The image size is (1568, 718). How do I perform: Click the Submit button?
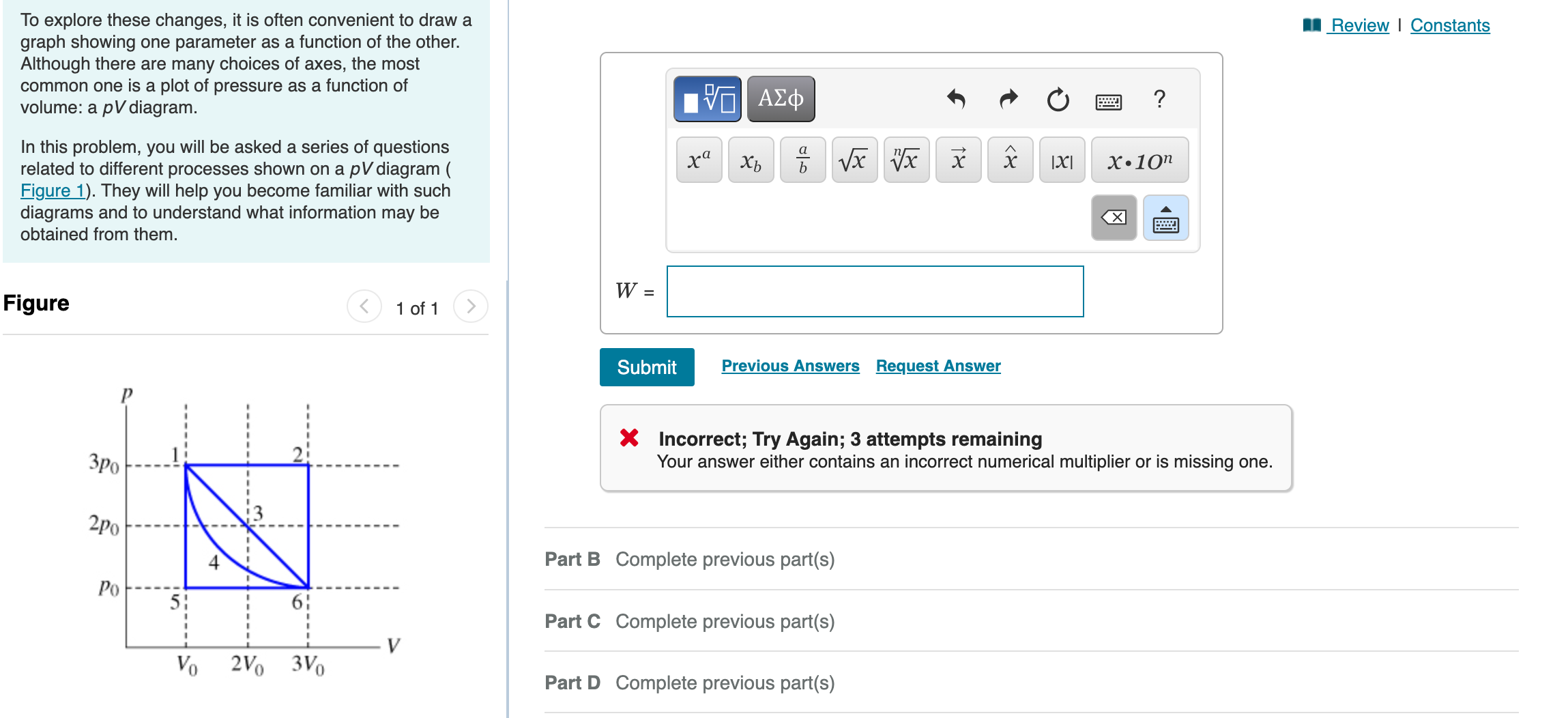point(646,367)
